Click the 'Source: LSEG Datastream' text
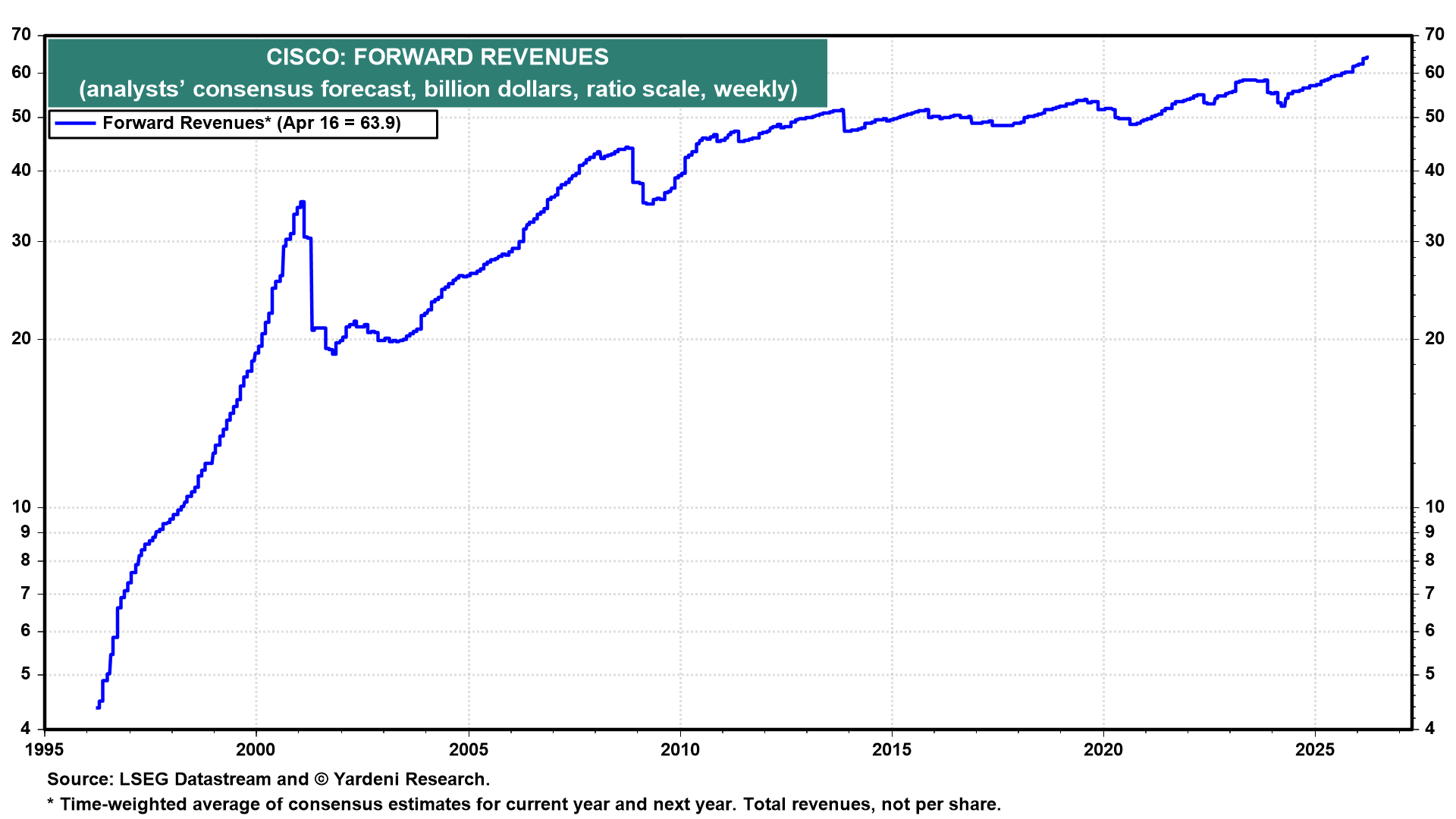Viewport: 1456px width, 819px height. [x=159, y=780]
